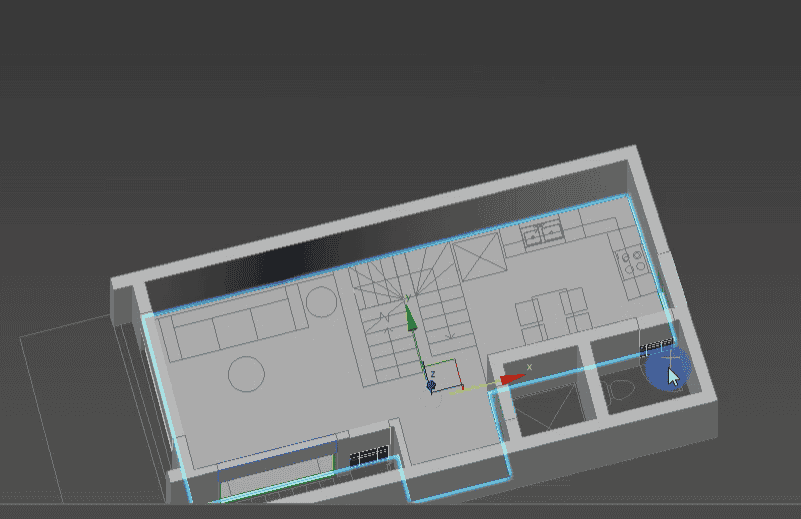The image size is (801, 519).
Task: Select the dining table with chairs
Action: point(555,315)
